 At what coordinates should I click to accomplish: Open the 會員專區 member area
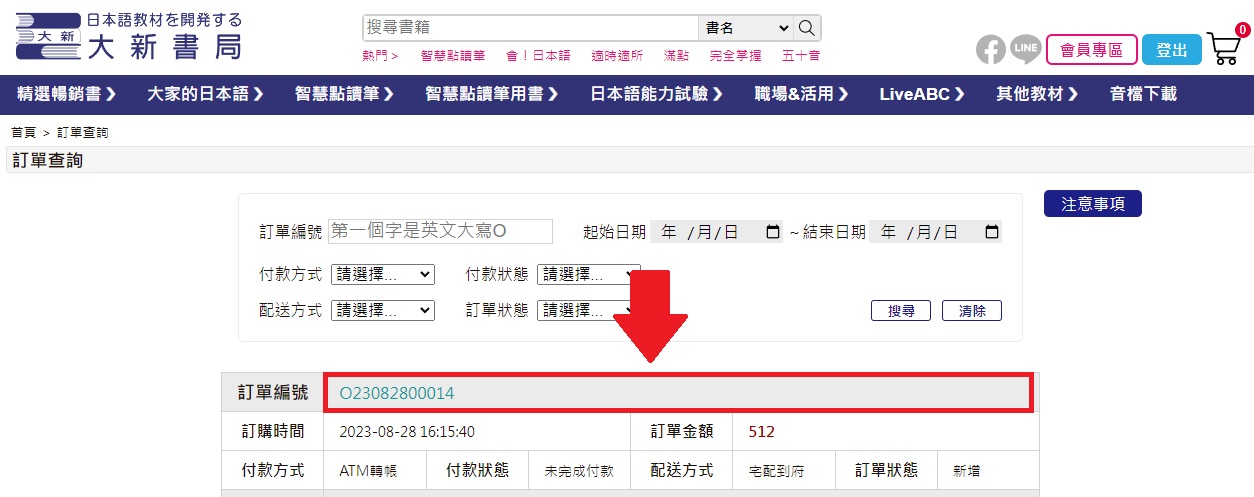click(x=1091, y=49)
